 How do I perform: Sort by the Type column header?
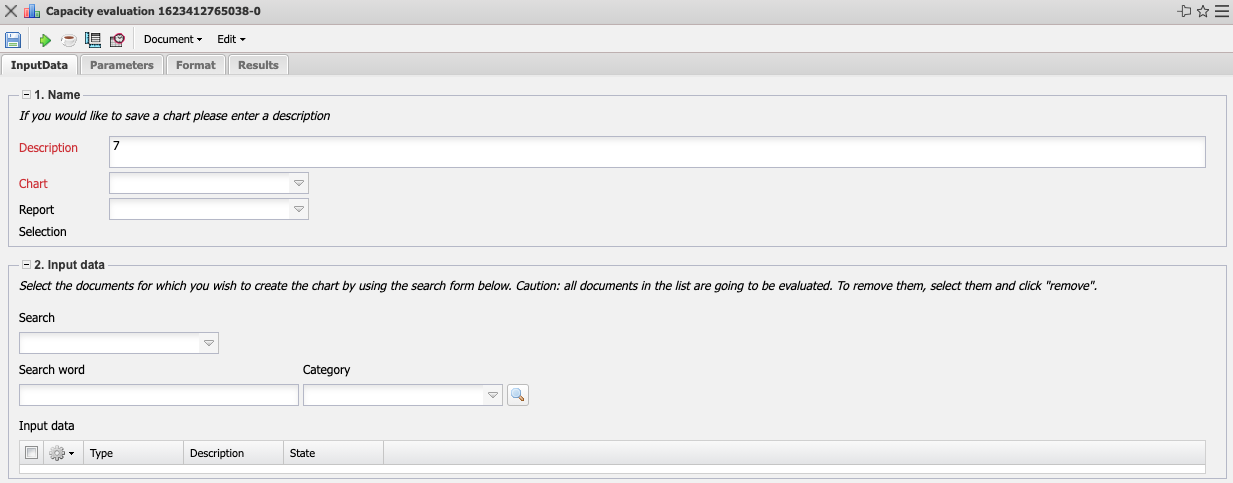pos(134,453)
